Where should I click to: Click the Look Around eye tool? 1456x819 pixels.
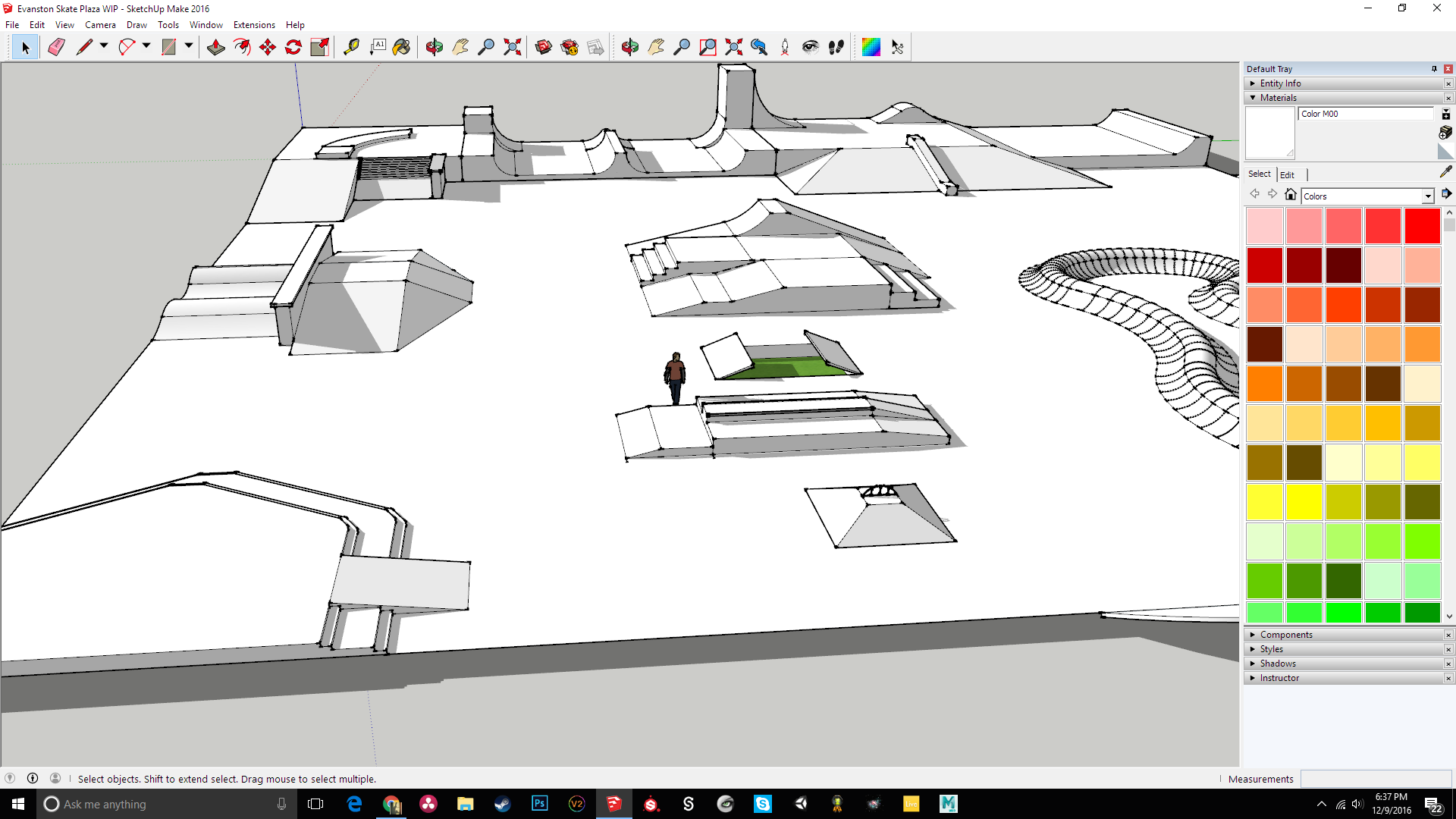coord(811,47)
